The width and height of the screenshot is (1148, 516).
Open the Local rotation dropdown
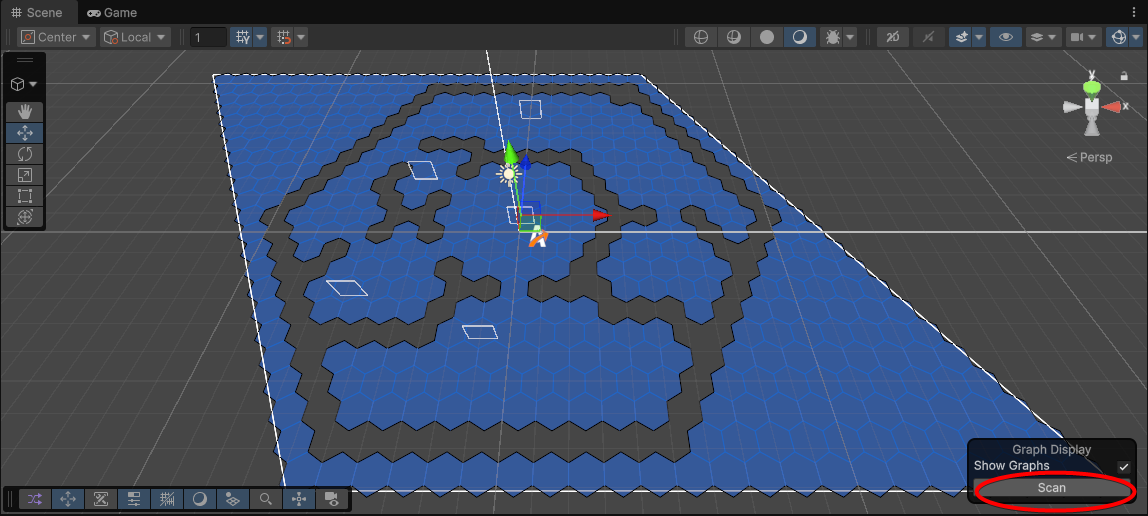coord(135,37)
